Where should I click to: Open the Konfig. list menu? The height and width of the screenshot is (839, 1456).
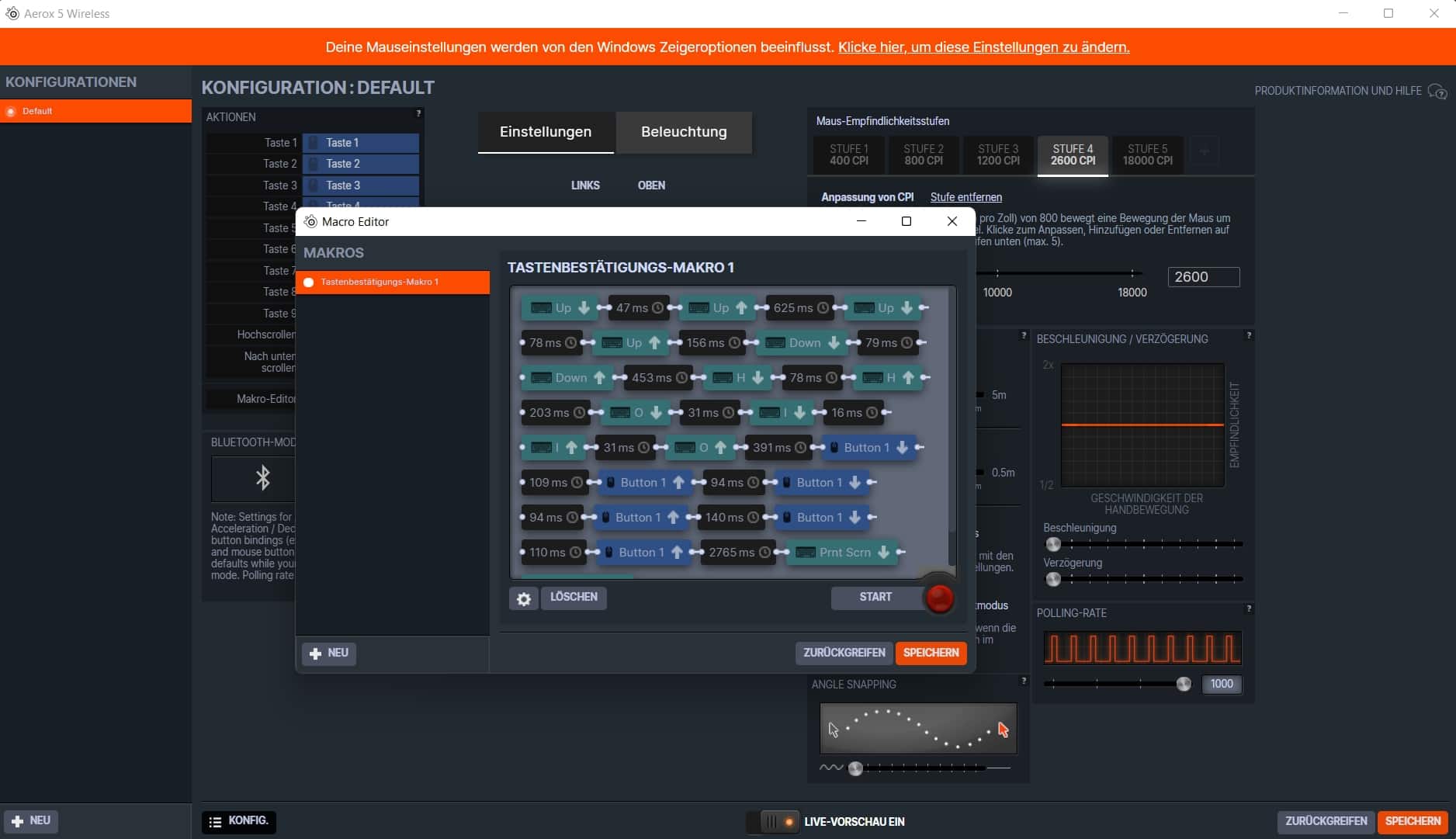[239, 821]
